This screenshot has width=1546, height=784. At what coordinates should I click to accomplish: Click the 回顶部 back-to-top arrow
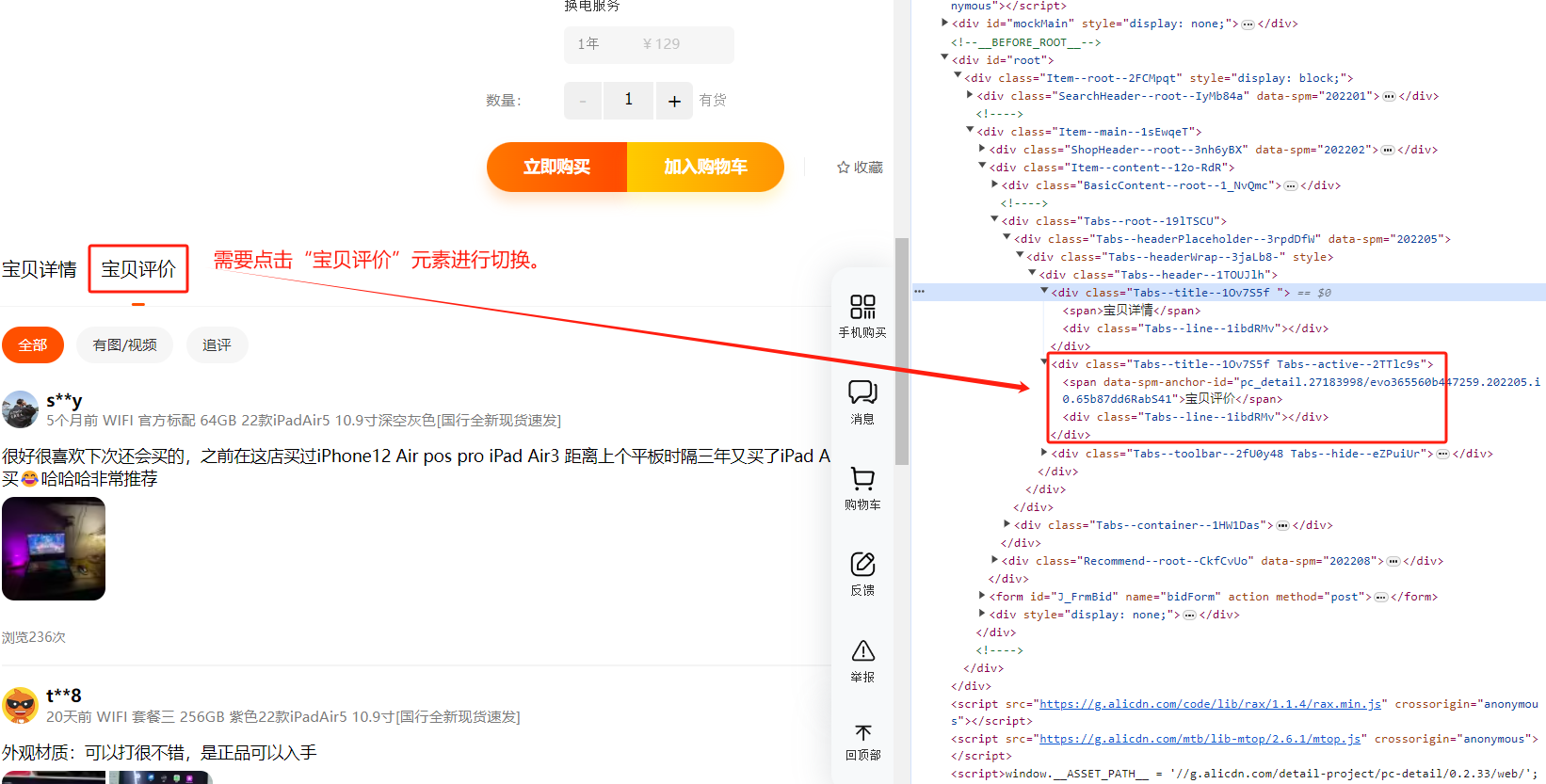(862, 732)
